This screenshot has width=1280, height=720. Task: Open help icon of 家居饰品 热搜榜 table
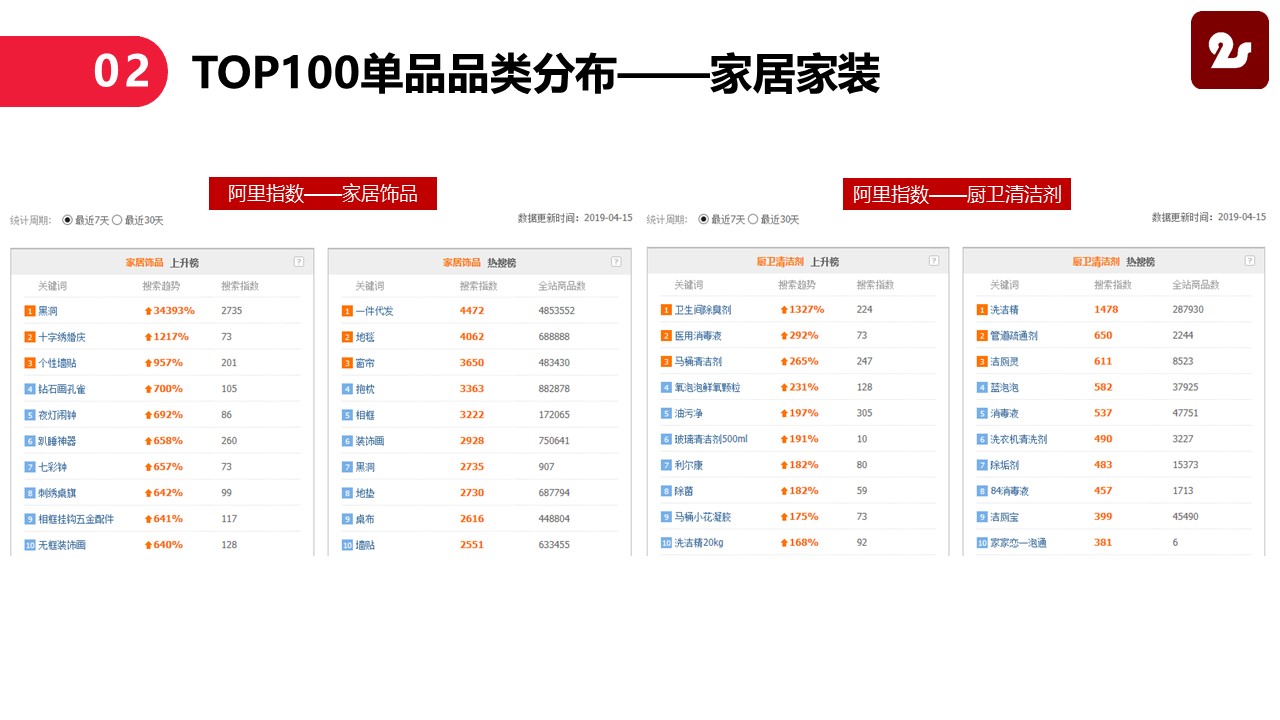click(x=616, y=262)
